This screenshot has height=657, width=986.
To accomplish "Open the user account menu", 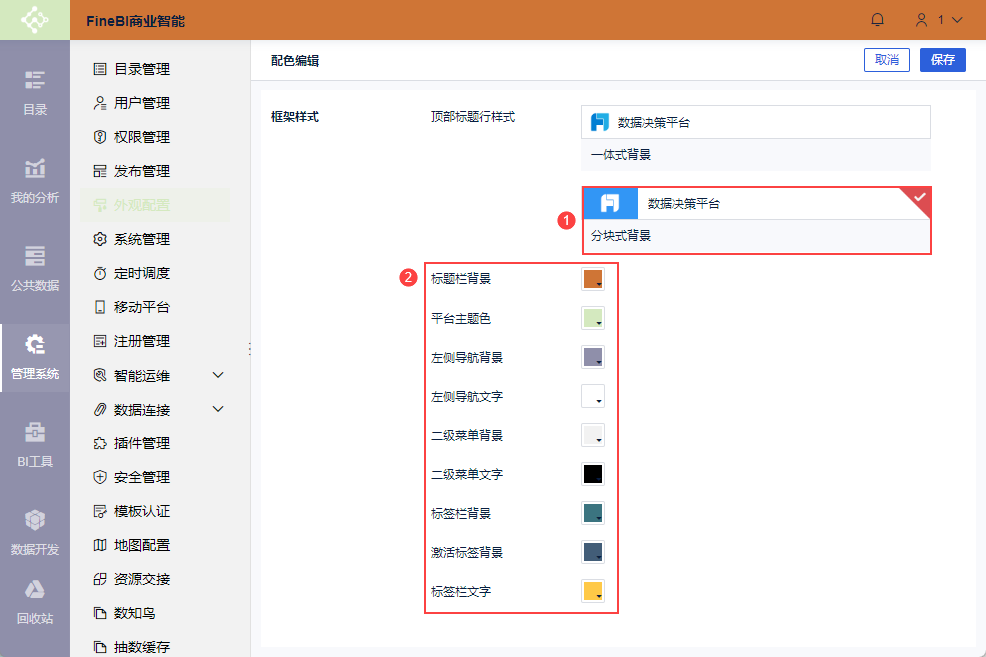I will 939,20.
